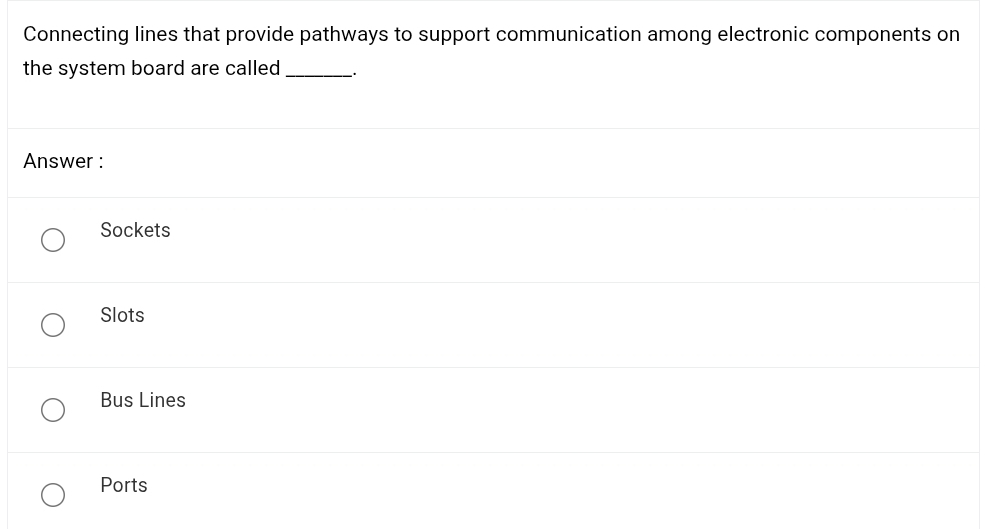Click the "Slots" answer label text
The image size is (985, 529).
pos(122,315)
